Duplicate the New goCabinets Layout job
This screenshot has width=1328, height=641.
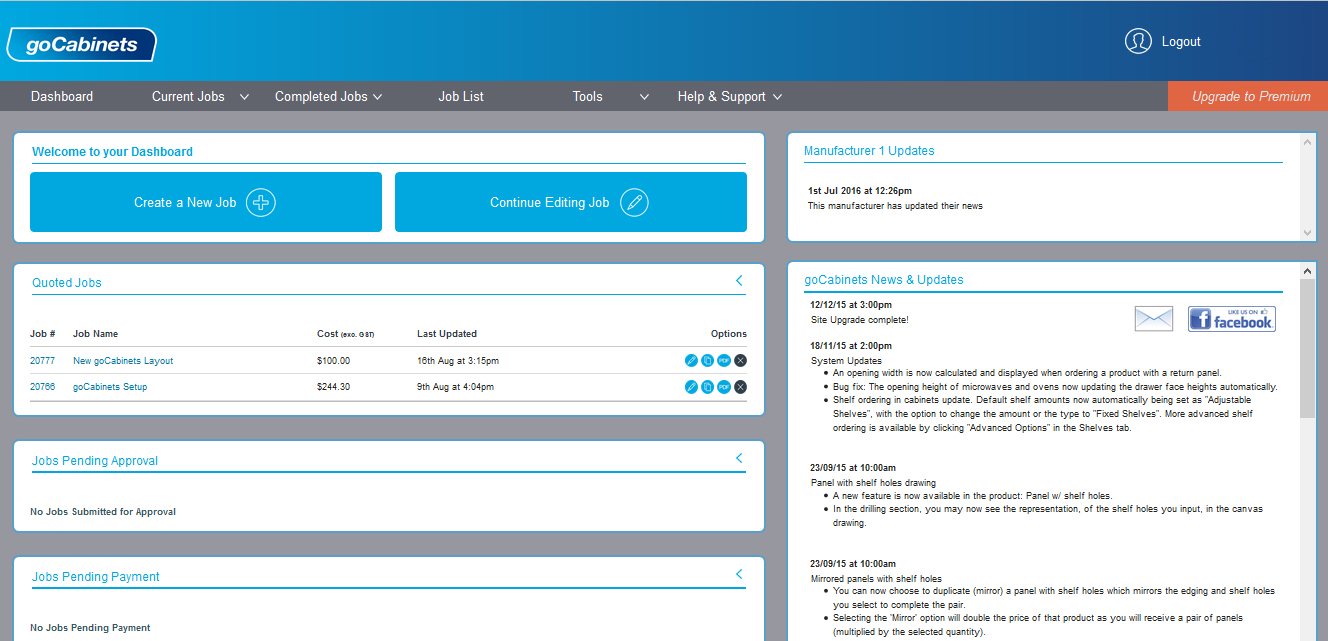coord(707,360)
